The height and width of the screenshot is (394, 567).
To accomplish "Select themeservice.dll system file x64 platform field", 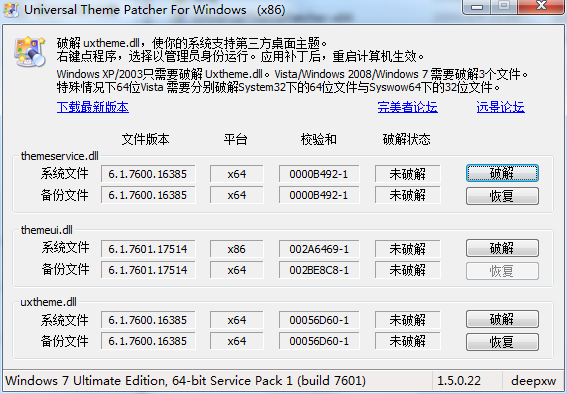I will [236, 174].
